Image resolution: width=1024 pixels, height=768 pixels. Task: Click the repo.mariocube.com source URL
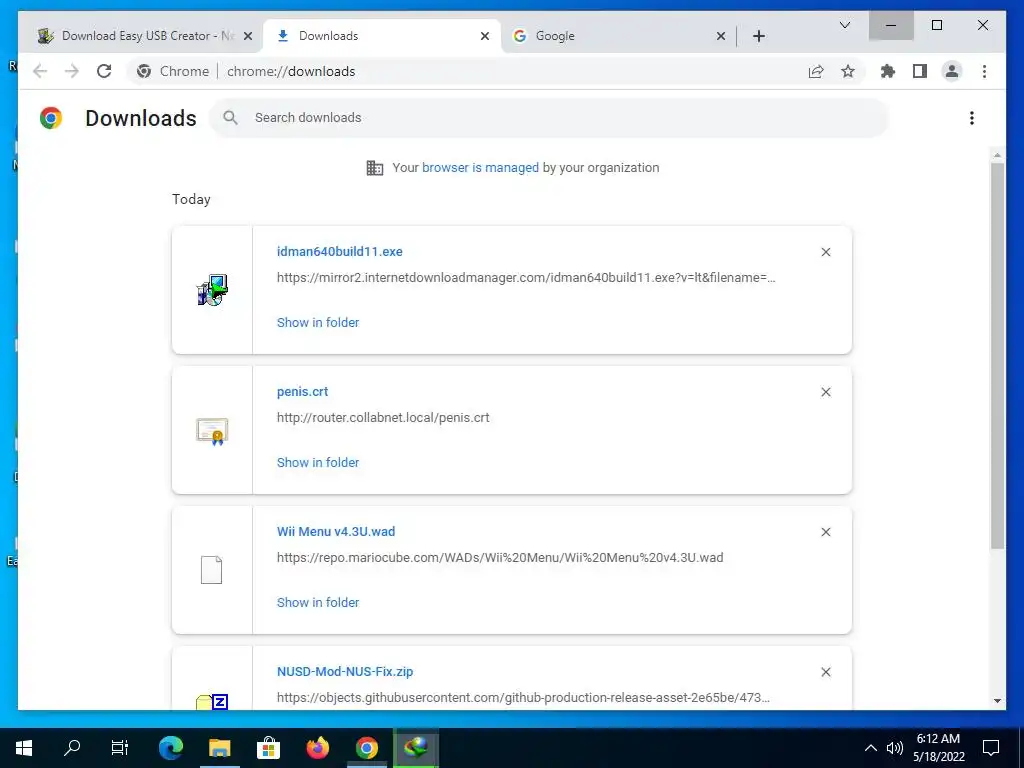(x=500, y=558)
